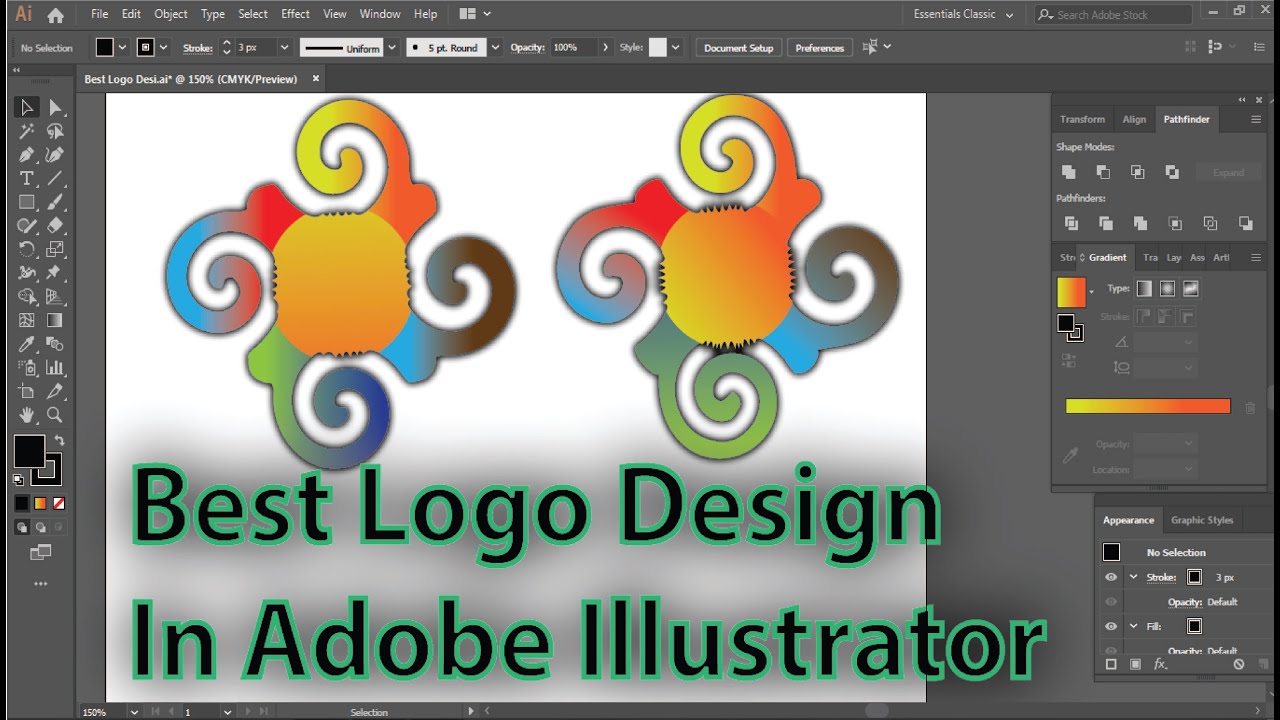Select the Scale tool
Screen dimensions: 1280x720
55,249
